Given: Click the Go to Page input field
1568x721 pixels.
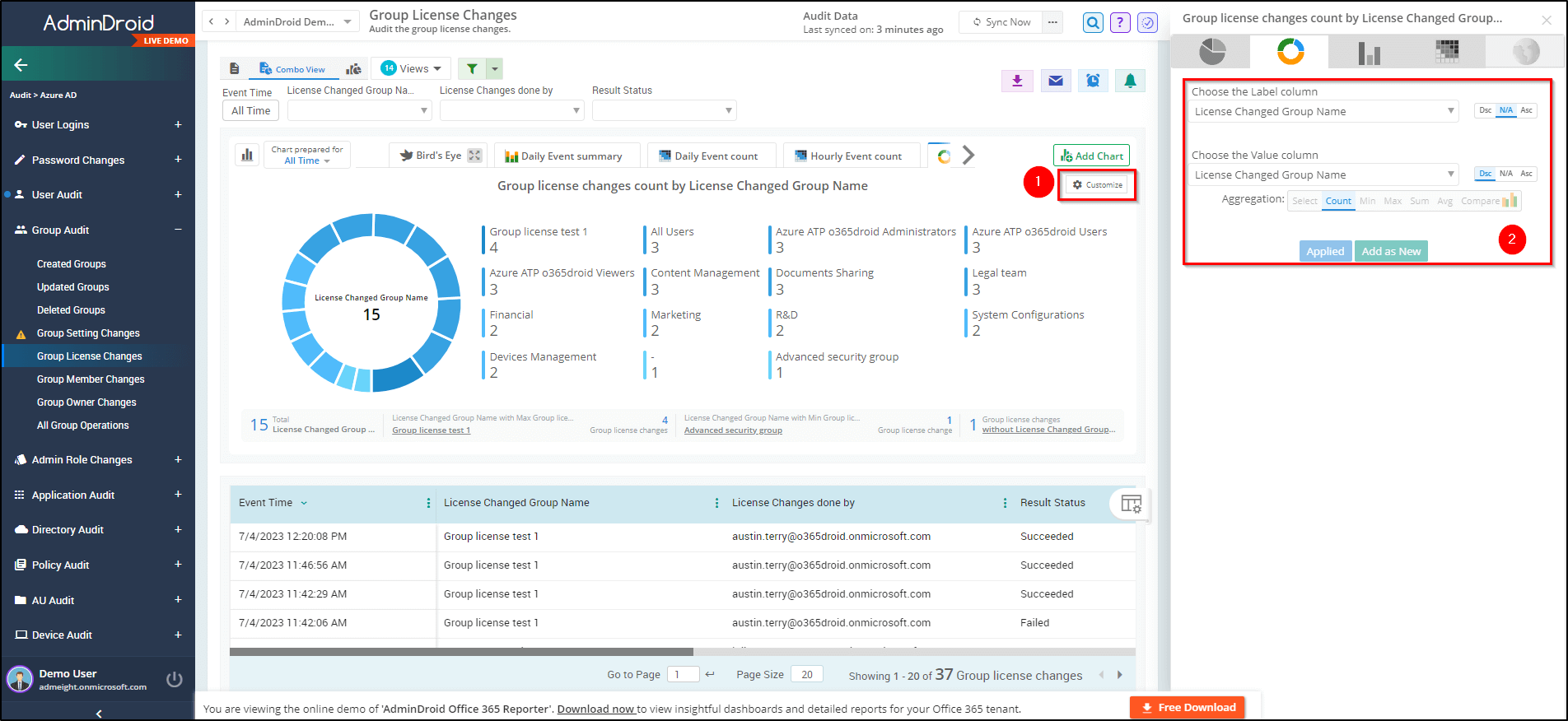Looking at the screenshot, I should [x=683, y=675].
